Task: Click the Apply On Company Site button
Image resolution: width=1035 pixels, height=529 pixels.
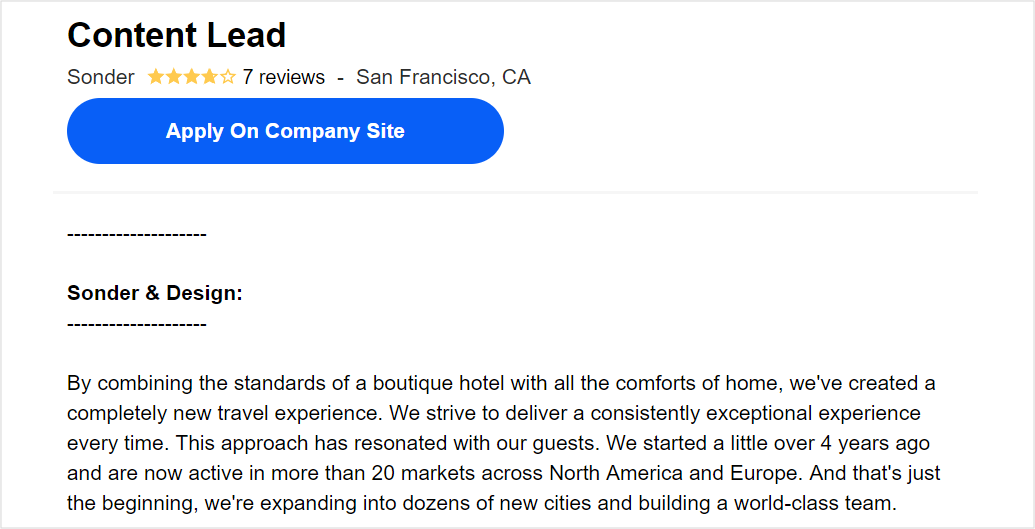Action: tap(285, 131)
